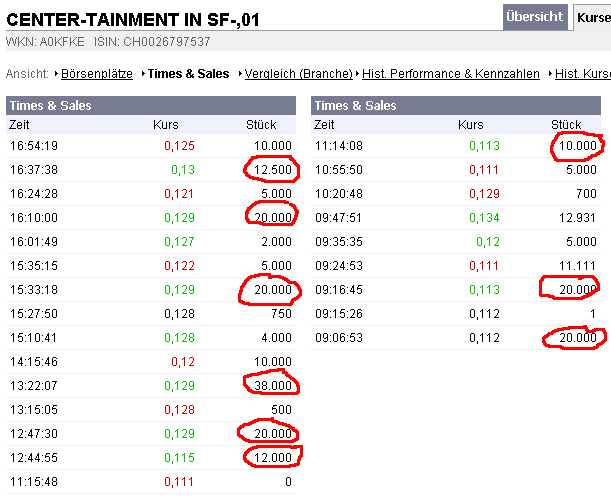Select the 0,134 price at 09:47:51

(x=484, y=218)
